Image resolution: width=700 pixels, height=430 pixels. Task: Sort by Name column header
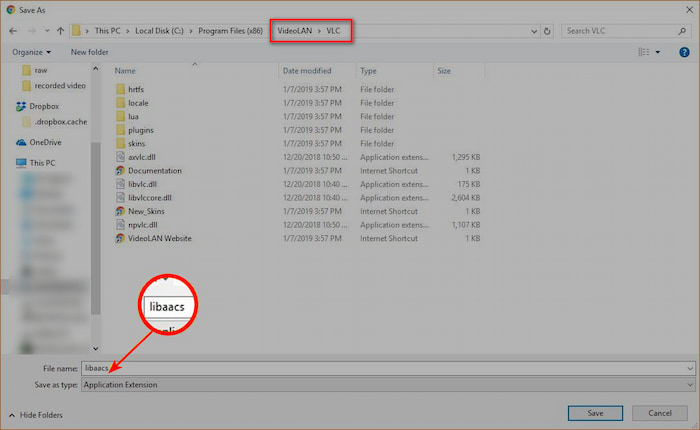pyautogui.click(x=125, y=71)
